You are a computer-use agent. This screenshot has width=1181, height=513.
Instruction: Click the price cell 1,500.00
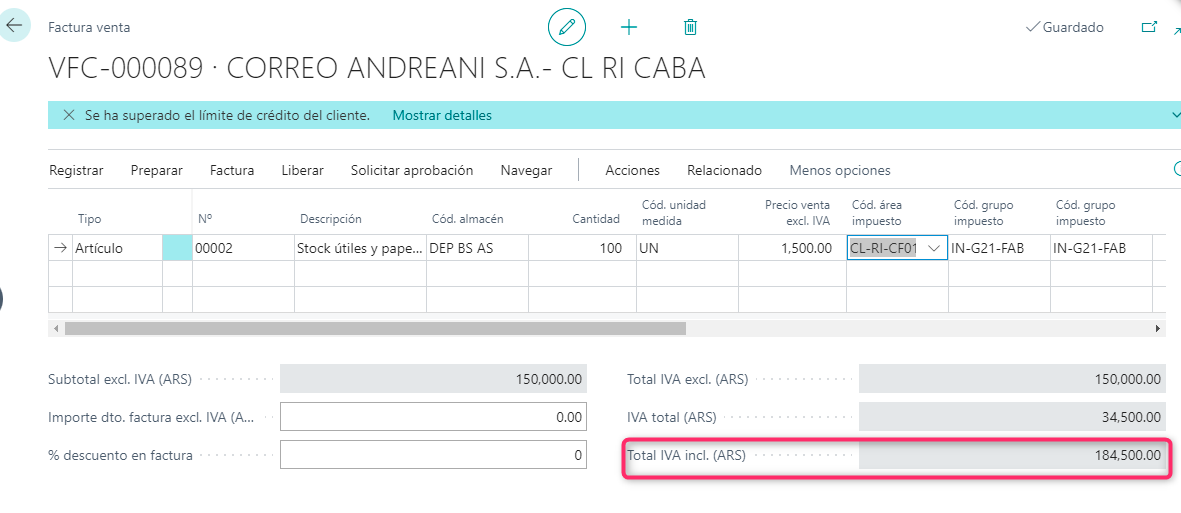click(x=792, y=248)
